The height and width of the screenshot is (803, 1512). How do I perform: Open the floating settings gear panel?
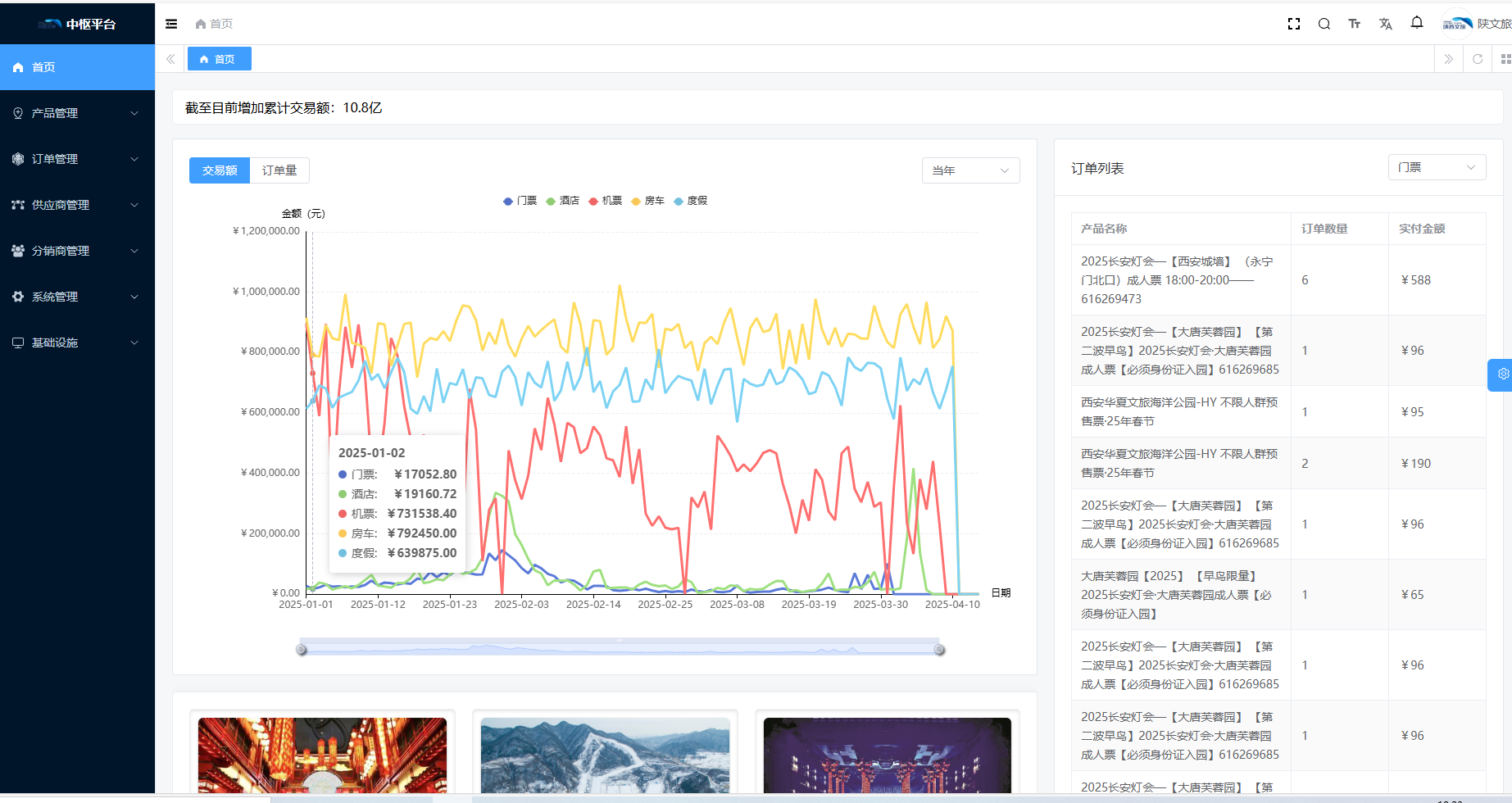pos(1501,374)
